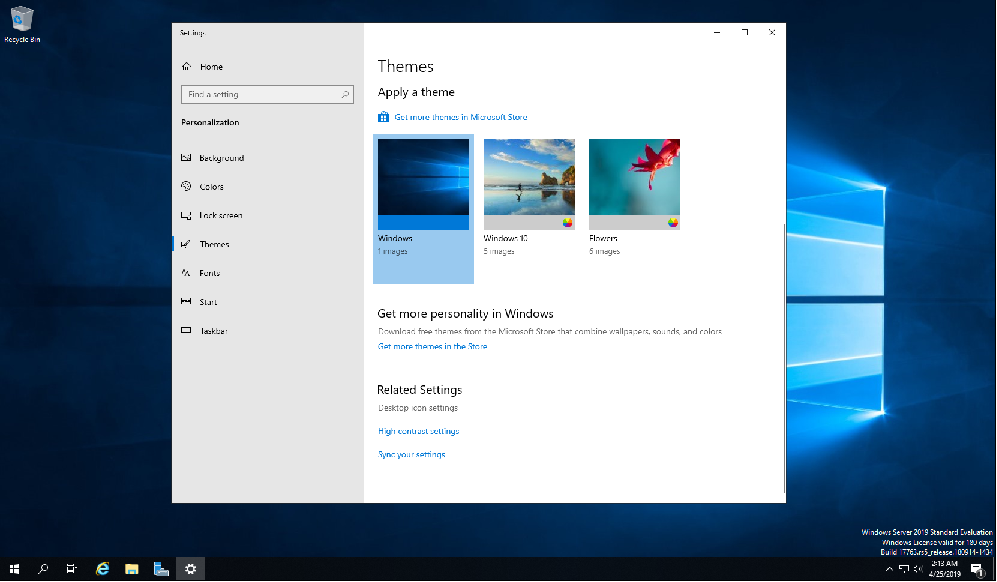This screenshot has height=582, width=997.
Task: Click the Task View button on the taskbar
Action: pyautogui.click(x=71, y=569)
